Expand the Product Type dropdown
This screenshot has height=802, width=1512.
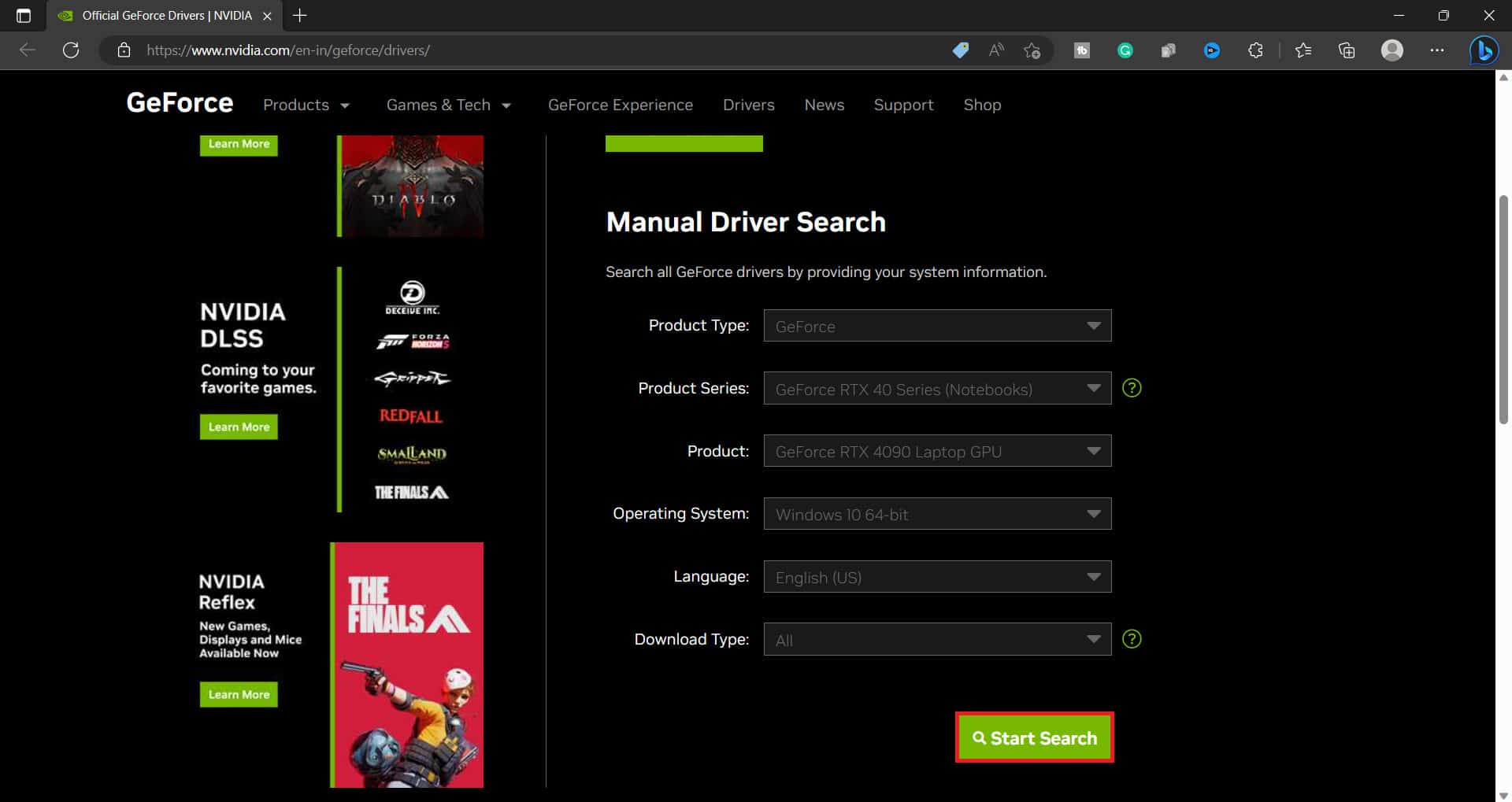click(937, 326)
